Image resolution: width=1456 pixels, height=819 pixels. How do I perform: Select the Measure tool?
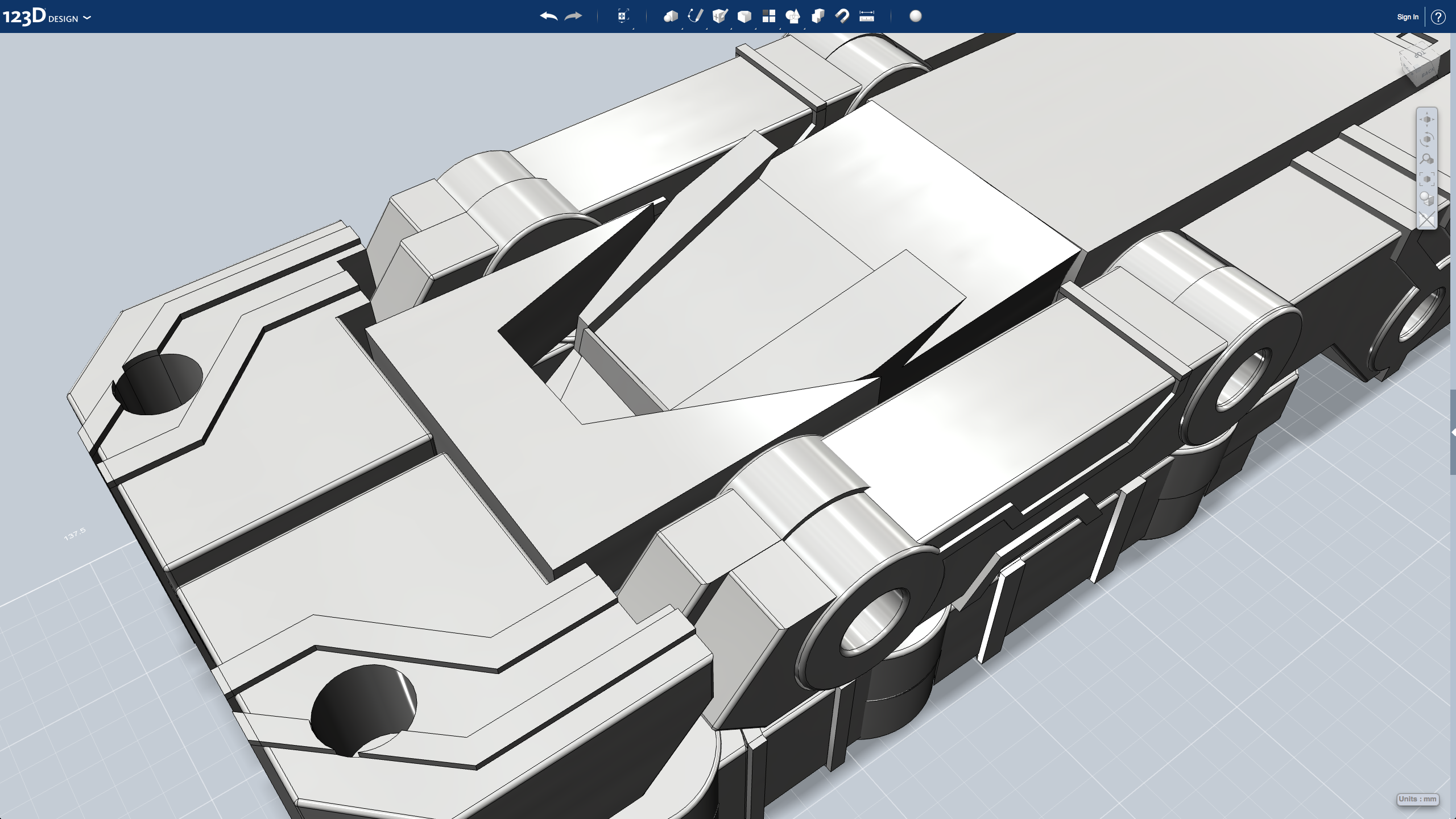click(866, 16)
